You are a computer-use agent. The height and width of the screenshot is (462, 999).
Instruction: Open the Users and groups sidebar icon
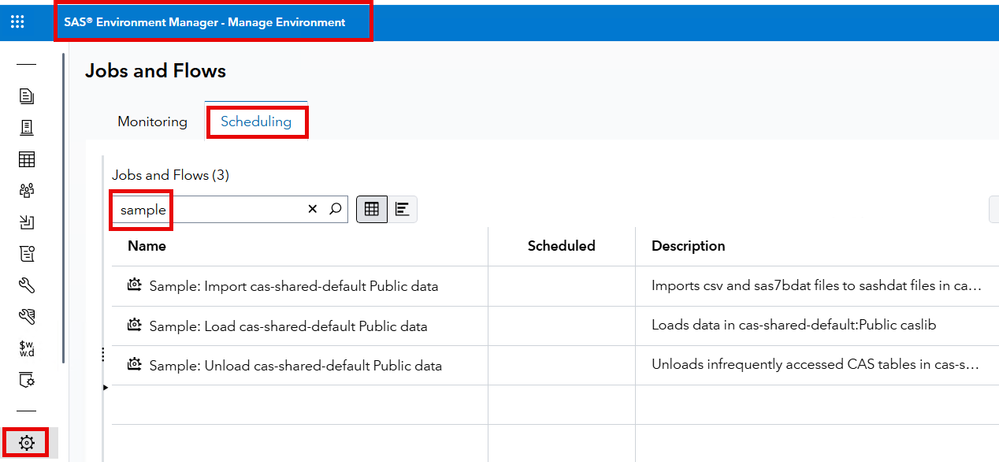pyautogui.click(x=27, y=191)
